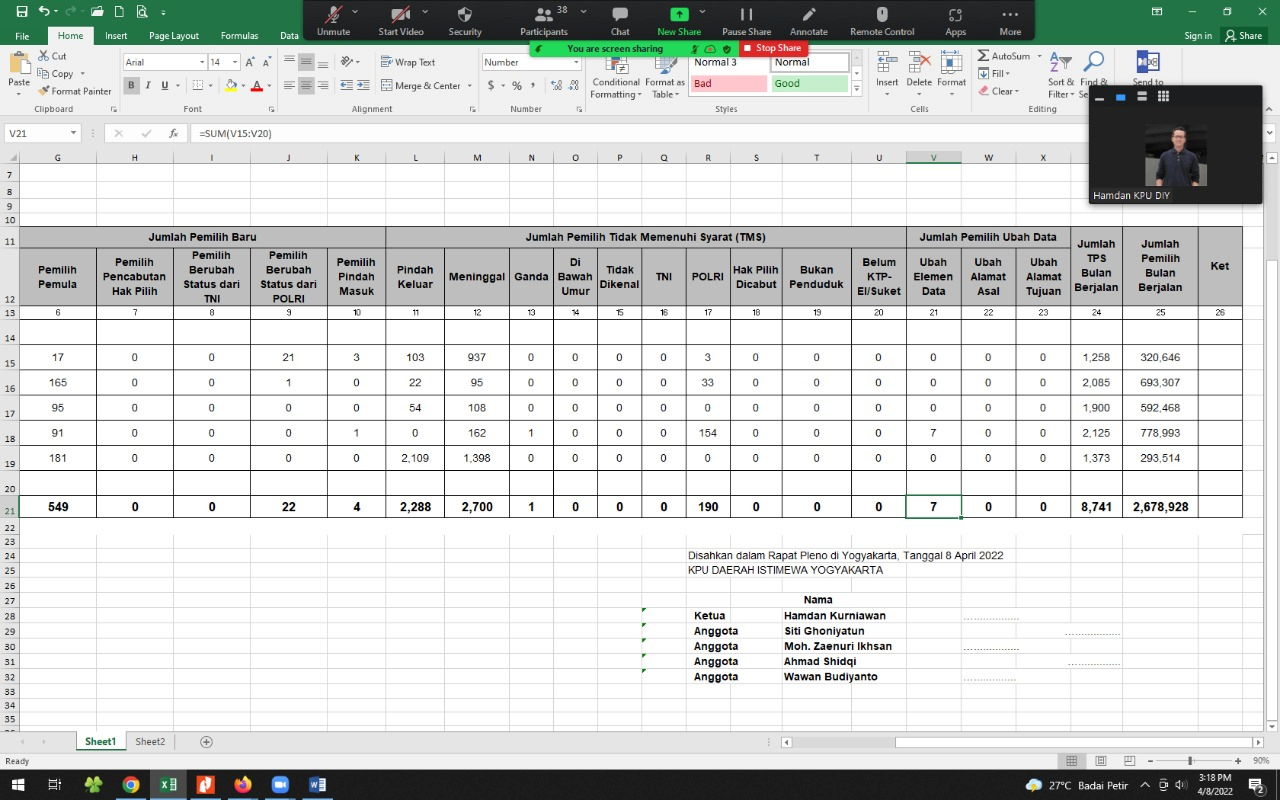Open the Number format dropdown
The width and height of the screenshot is (1280, 800).
pos(576,62)
